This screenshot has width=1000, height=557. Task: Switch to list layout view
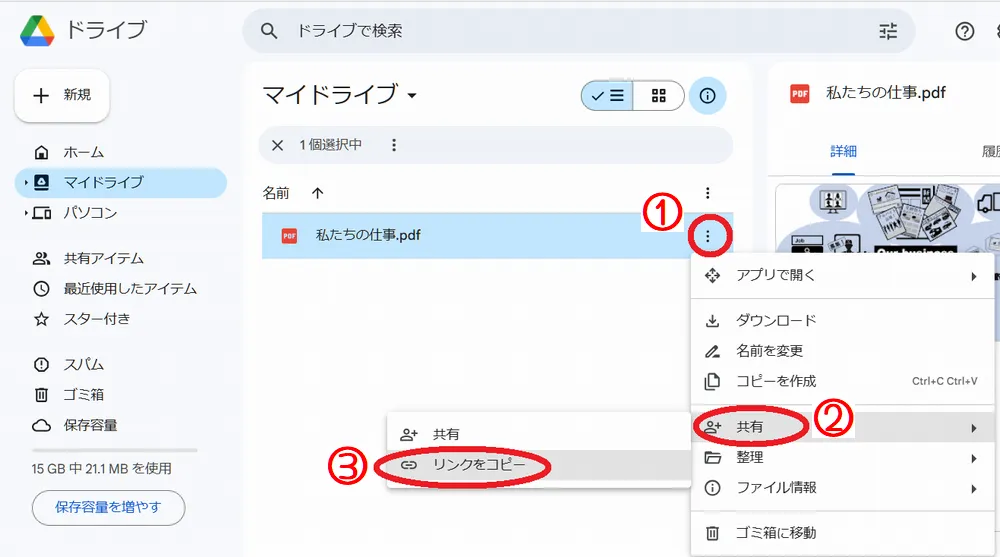[608, 96]
